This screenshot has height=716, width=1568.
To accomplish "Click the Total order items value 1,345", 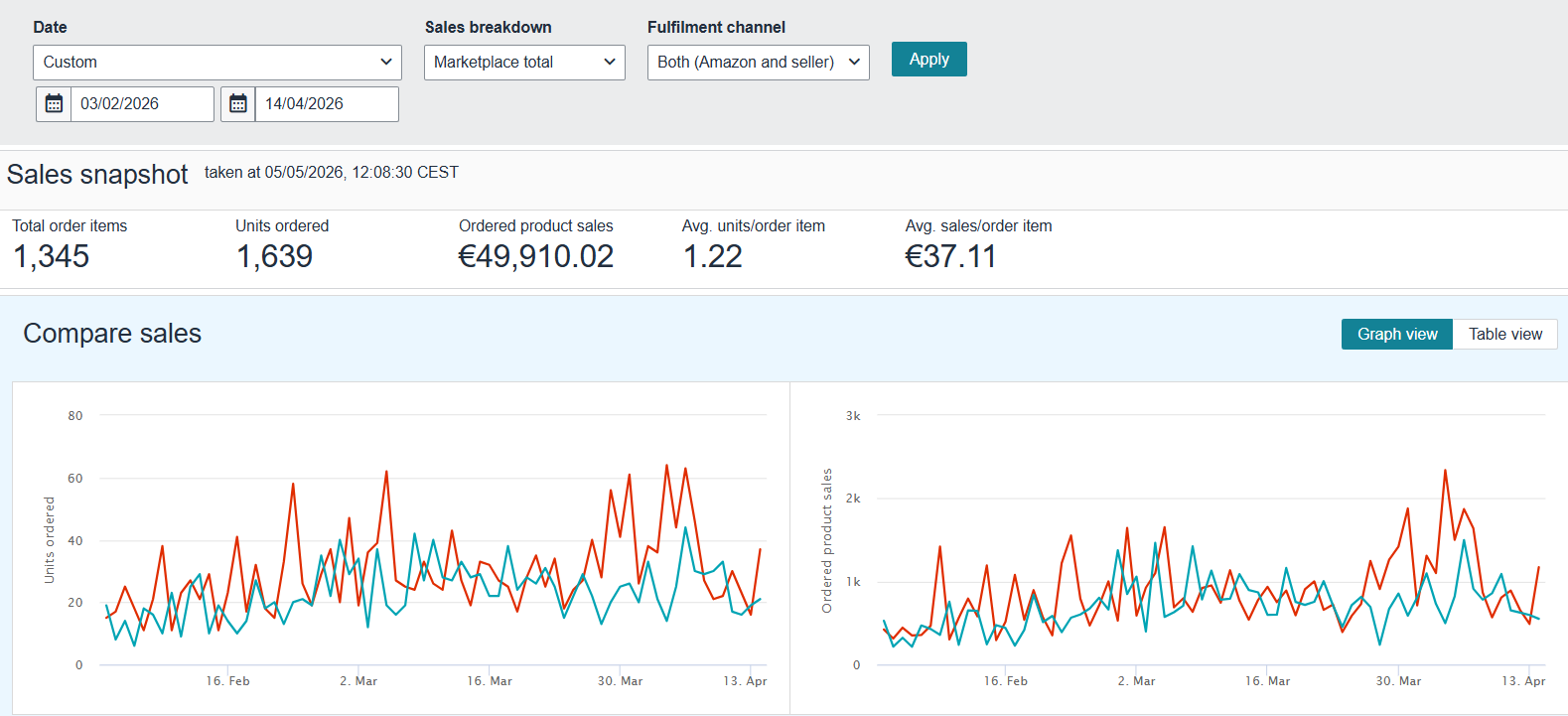I will click(x=52, y=256).
